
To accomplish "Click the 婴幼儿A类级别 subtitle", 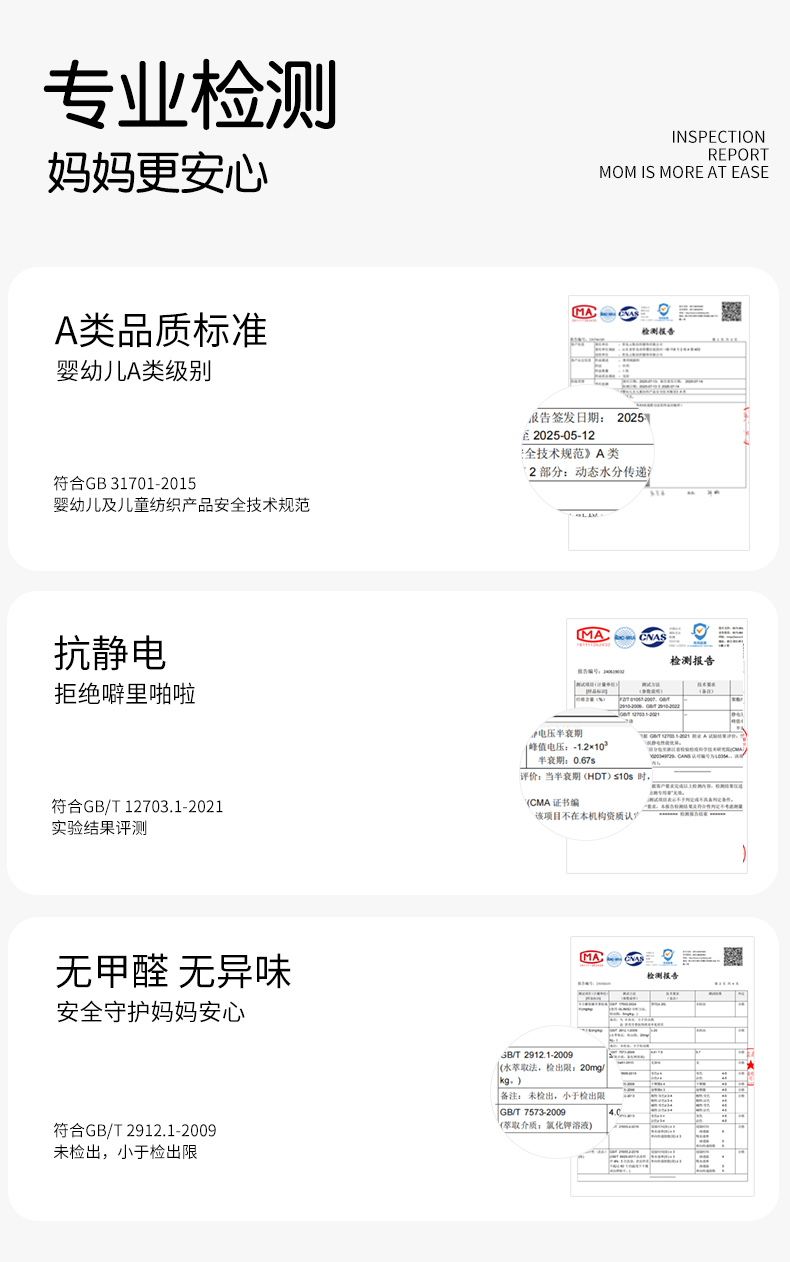I will point(134,372).
